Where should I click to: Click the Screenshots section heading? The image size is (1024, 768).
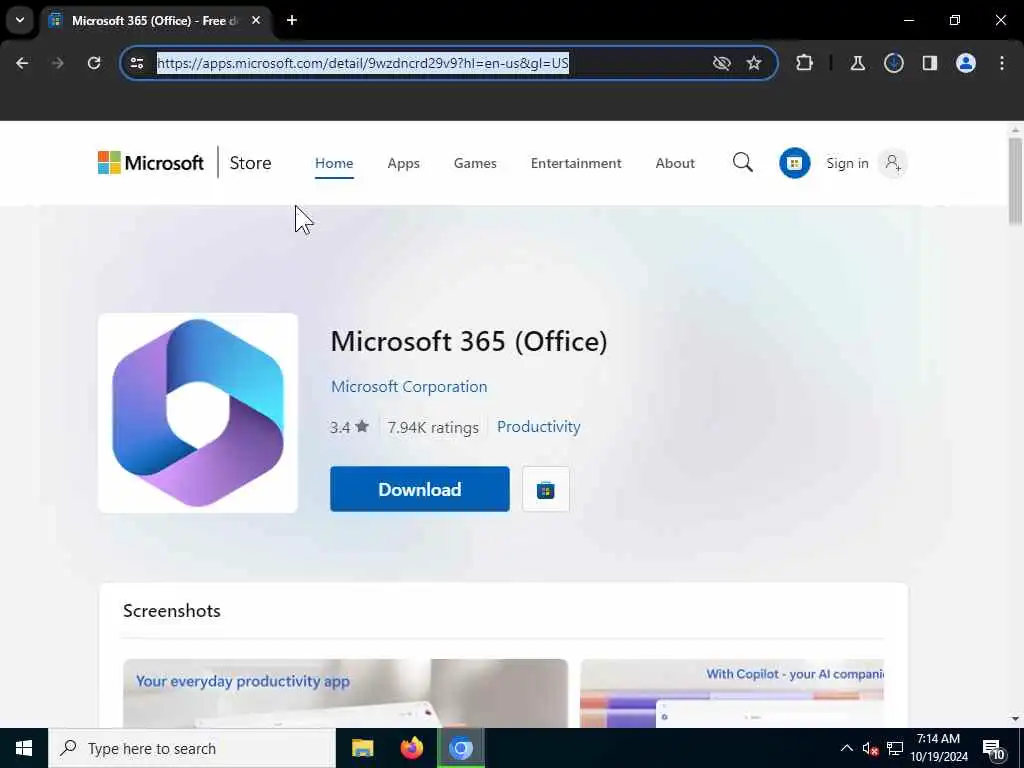[172, 611]
